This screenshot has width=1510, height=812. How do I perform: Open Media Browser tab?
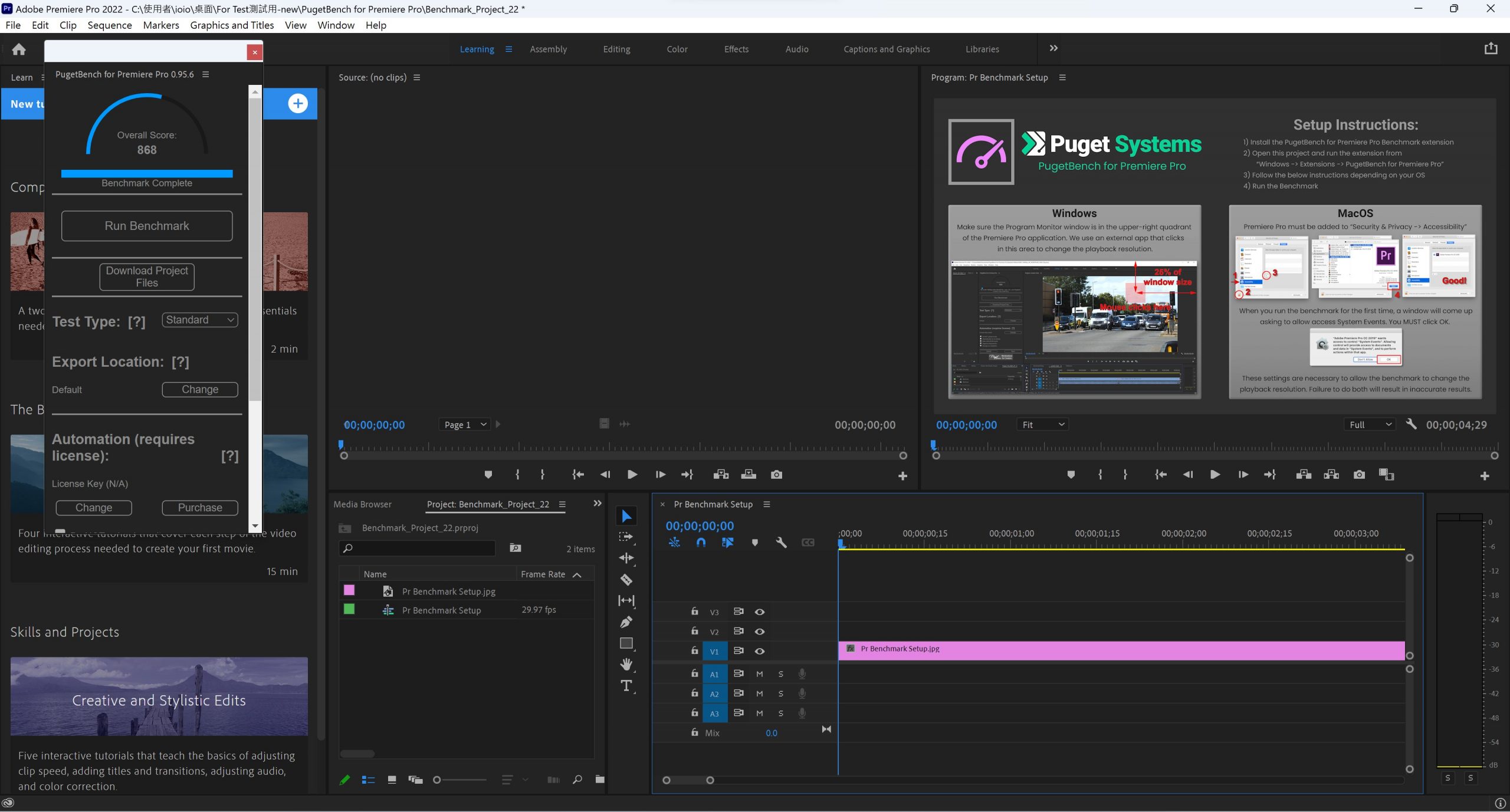362,505
